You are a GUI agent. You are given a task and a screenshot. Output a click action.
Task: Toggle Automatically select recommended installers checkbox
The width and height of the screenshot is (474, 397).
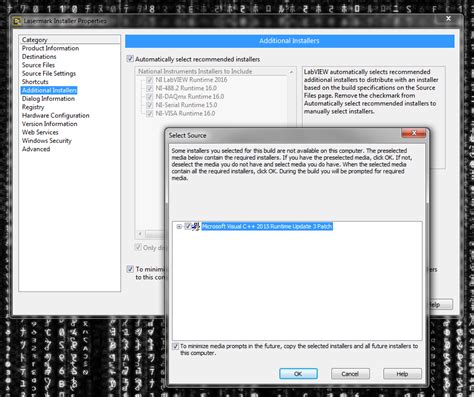[130, 59]
